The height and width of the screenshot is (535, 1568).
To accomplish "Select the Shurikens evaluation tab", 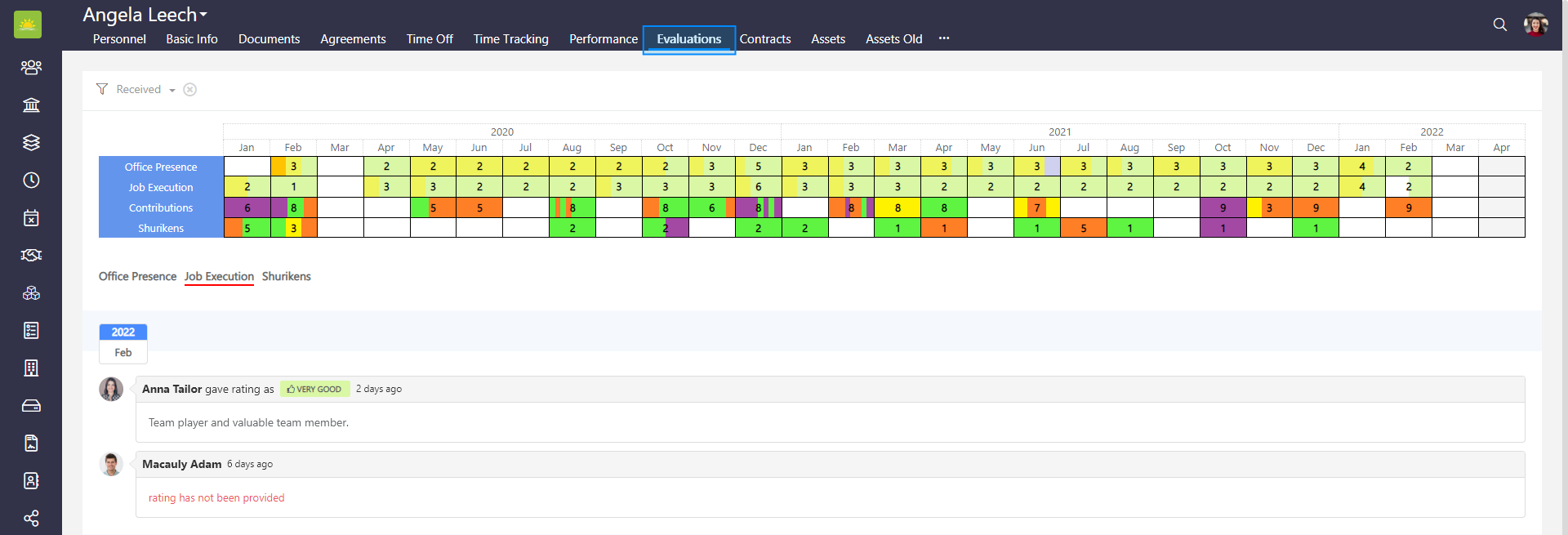I will tap(286, 276).
